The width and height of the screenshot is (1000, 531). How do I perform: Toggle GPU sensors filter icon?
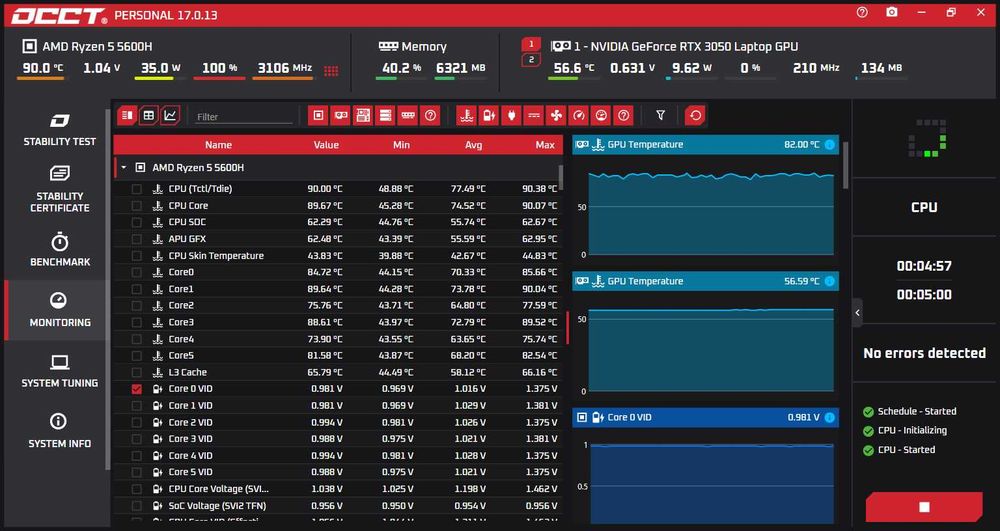341,115
